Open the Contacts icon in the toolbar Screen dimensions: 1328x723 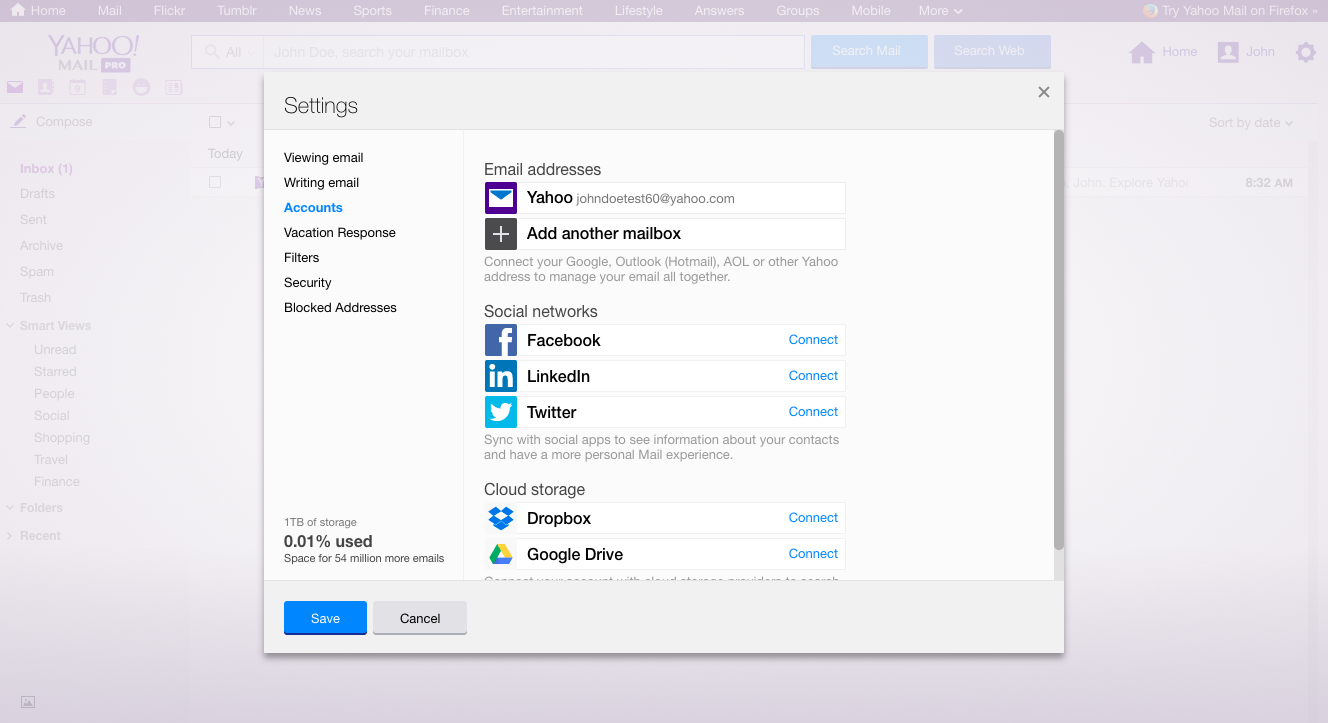pyautogui.click(x=45, y=87)
